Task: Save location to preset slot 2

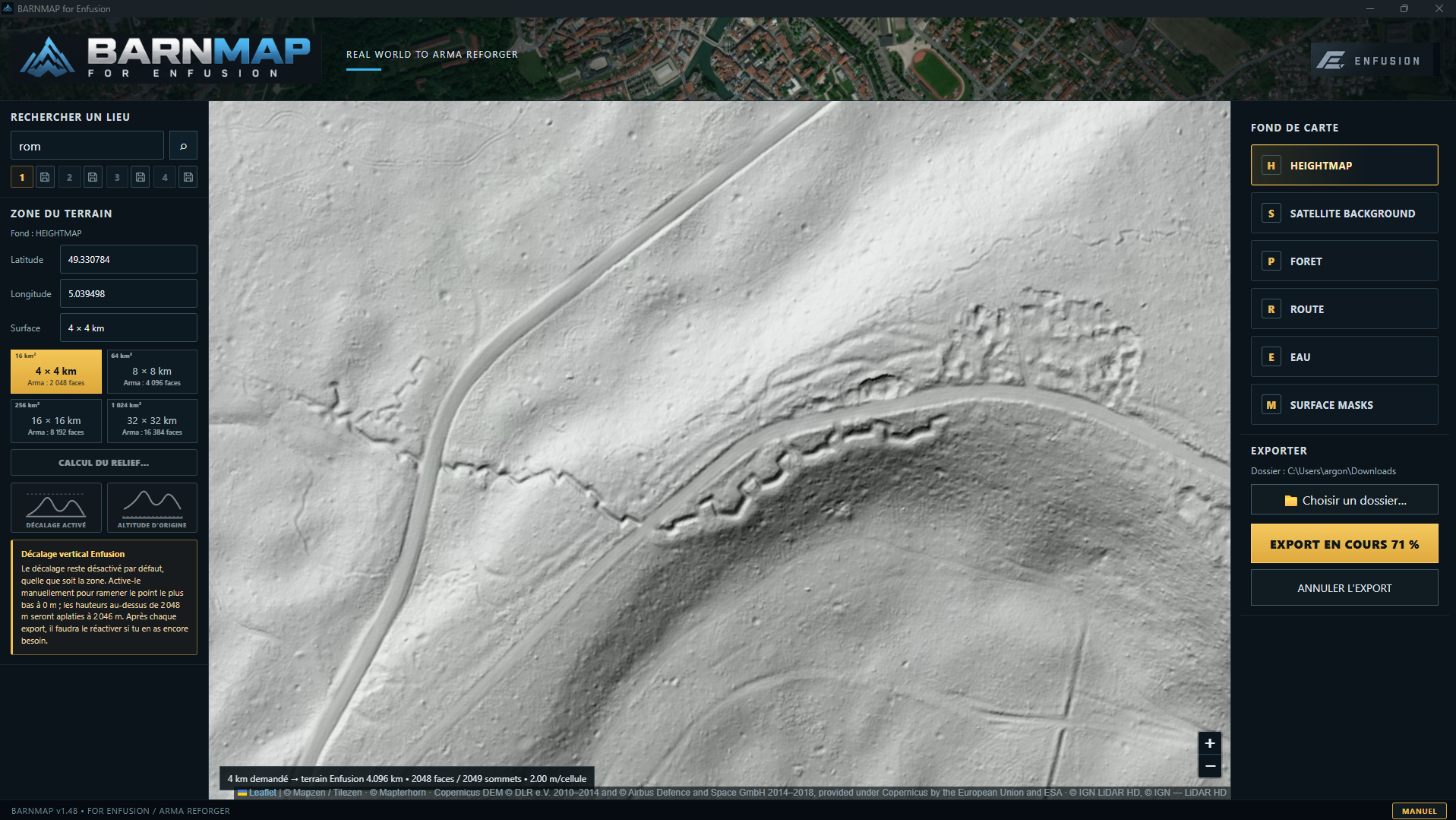Action: pyautogui.click(x=93, y=177)
